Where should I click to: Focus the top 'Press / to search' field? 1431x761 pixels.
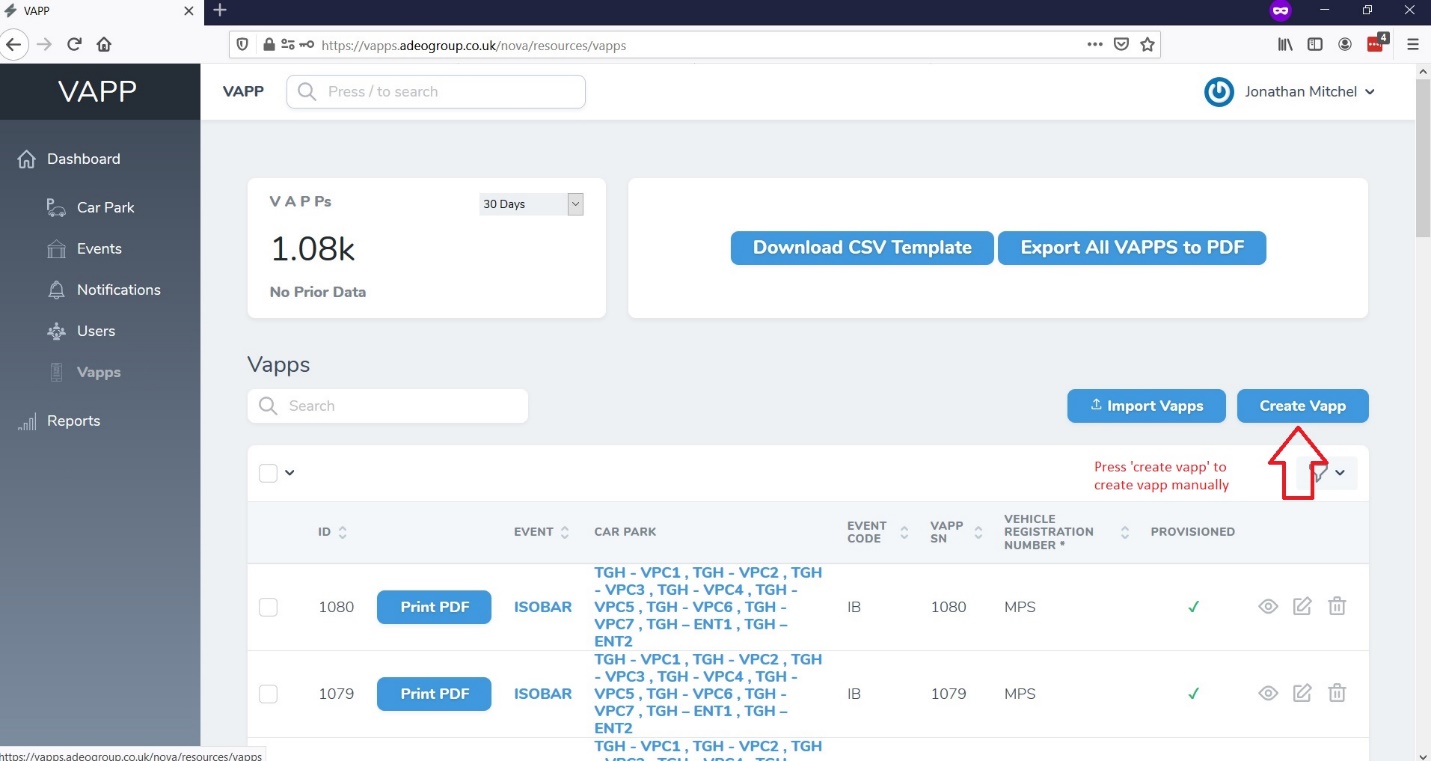pyautogui.click(x=436, y=92)
